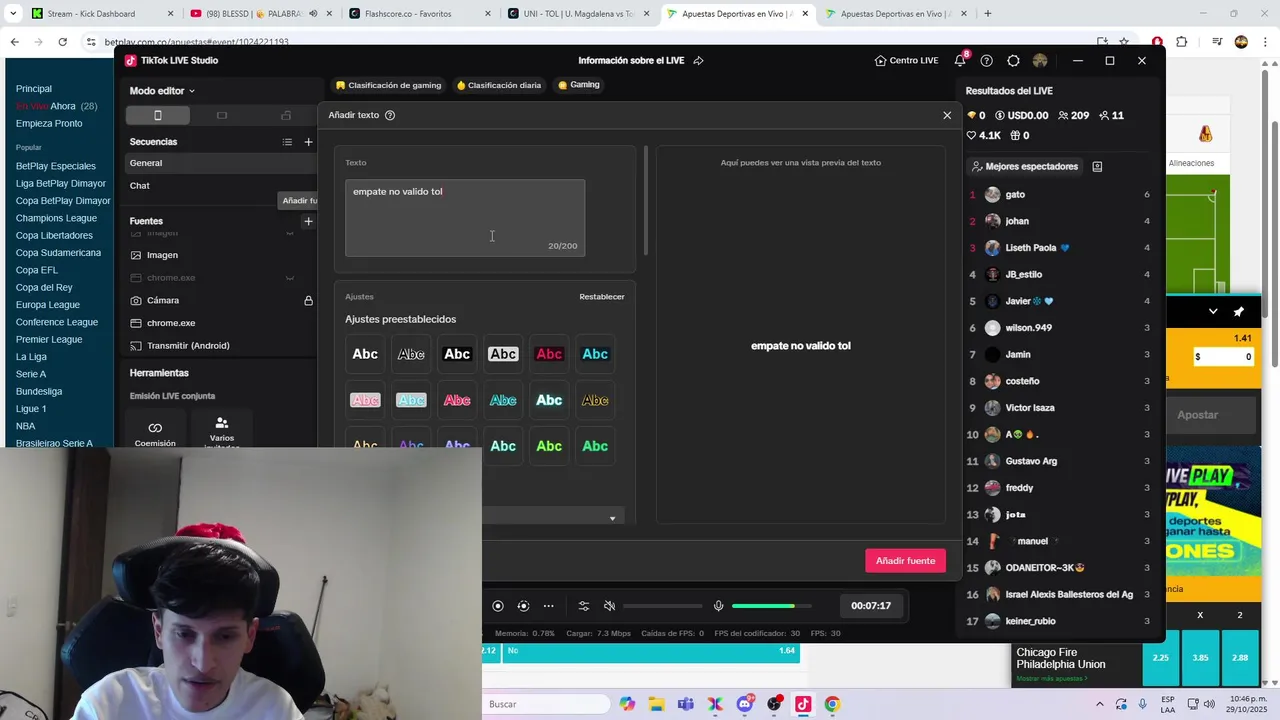Open the Secuencias list view icon

(287, 142)
